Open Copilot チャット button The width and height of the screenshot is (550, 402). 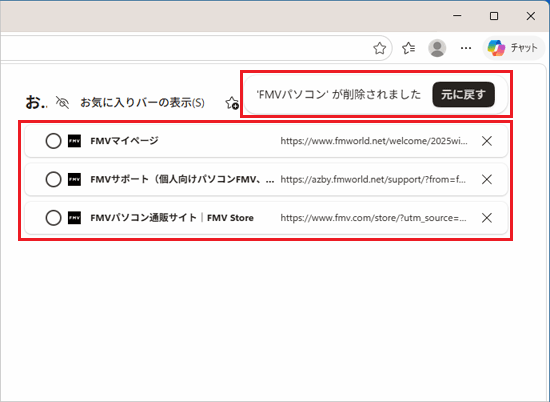(513, 48)
